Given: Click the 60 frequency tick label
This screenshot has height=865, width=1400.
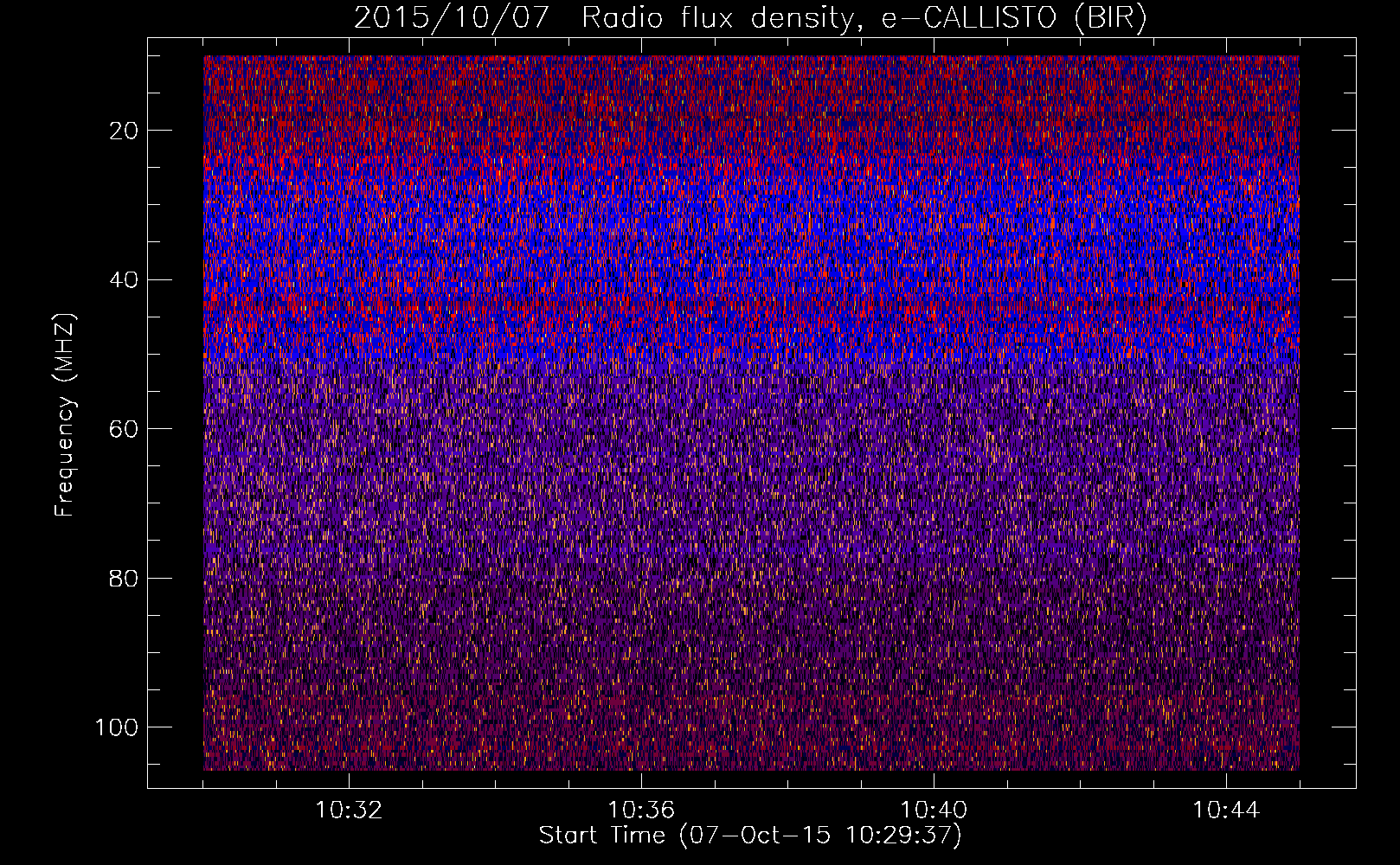Looking at the screenshot, I should pyautogui.click(x=125, y=429).
